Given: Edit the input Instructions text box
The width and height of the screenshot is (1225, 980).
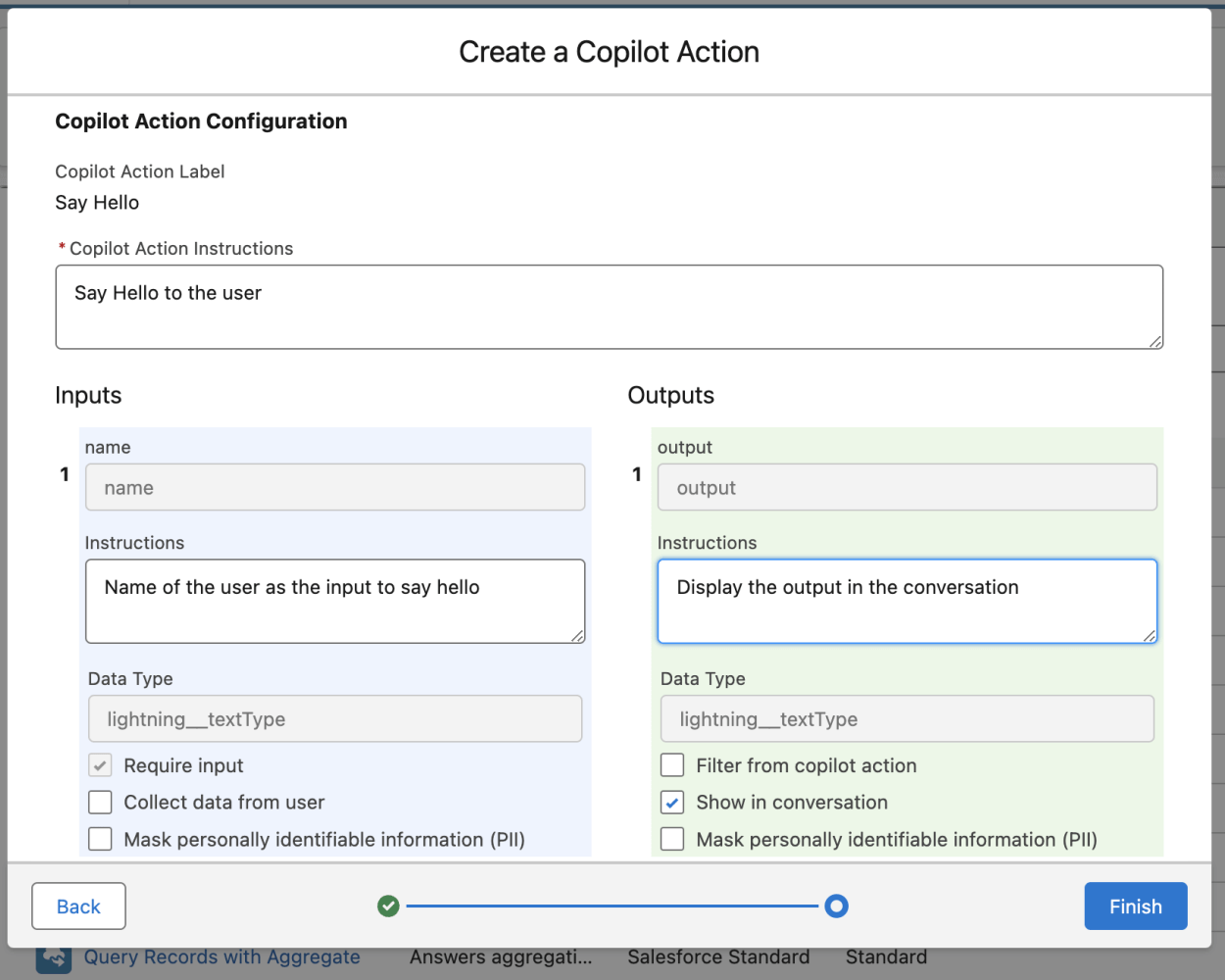Looking at the screenshot, I should [335, 601].
